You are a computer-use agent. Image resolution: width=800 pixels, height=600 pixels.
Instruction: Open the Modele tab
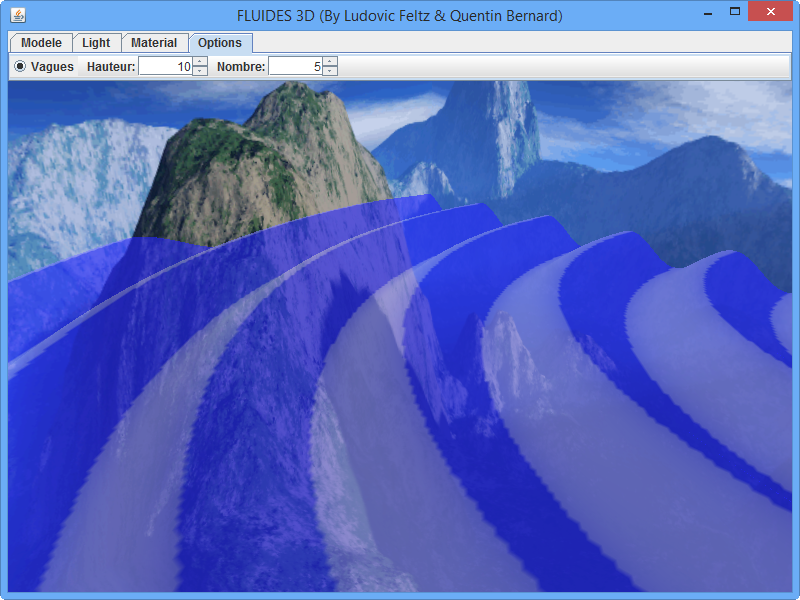point(41,43)
